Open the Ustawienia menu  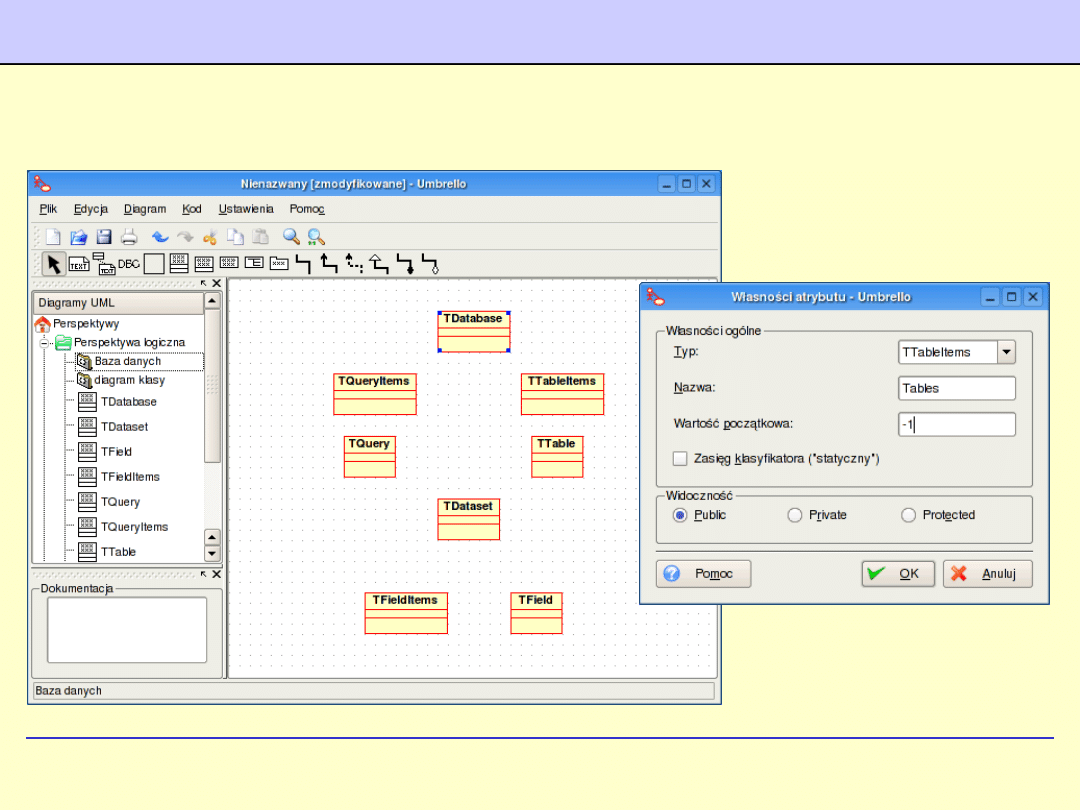point(246,209)
